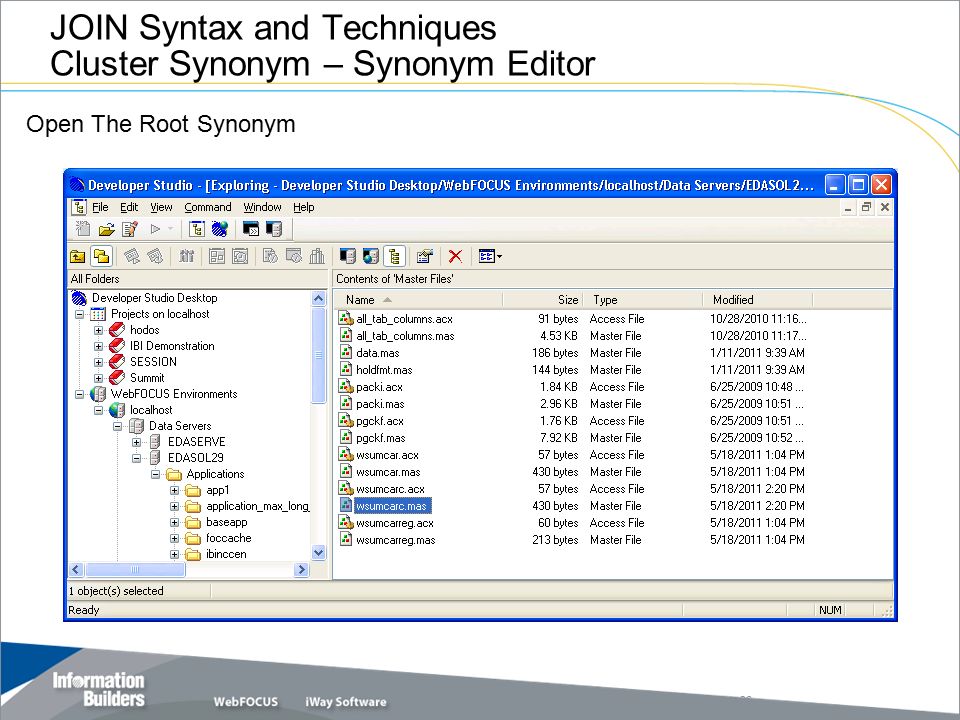Expand the hodos project node
The width and height of the screenshot is (960, 720).
(x=98, y=331)
